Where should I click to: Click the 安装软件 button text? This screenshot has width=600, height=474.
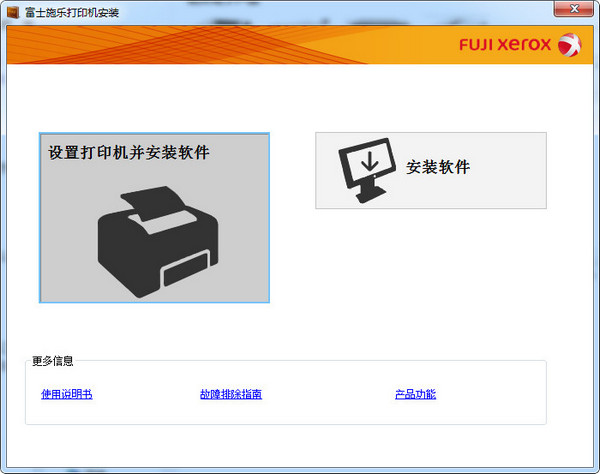pyautogui.click(x=438, y=167)
